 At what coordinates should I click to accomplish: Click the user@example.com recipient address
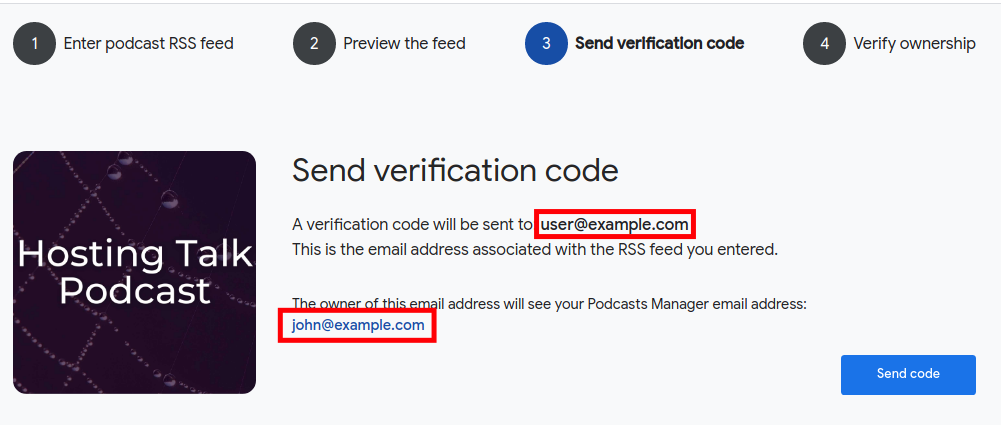coord(615,224)
